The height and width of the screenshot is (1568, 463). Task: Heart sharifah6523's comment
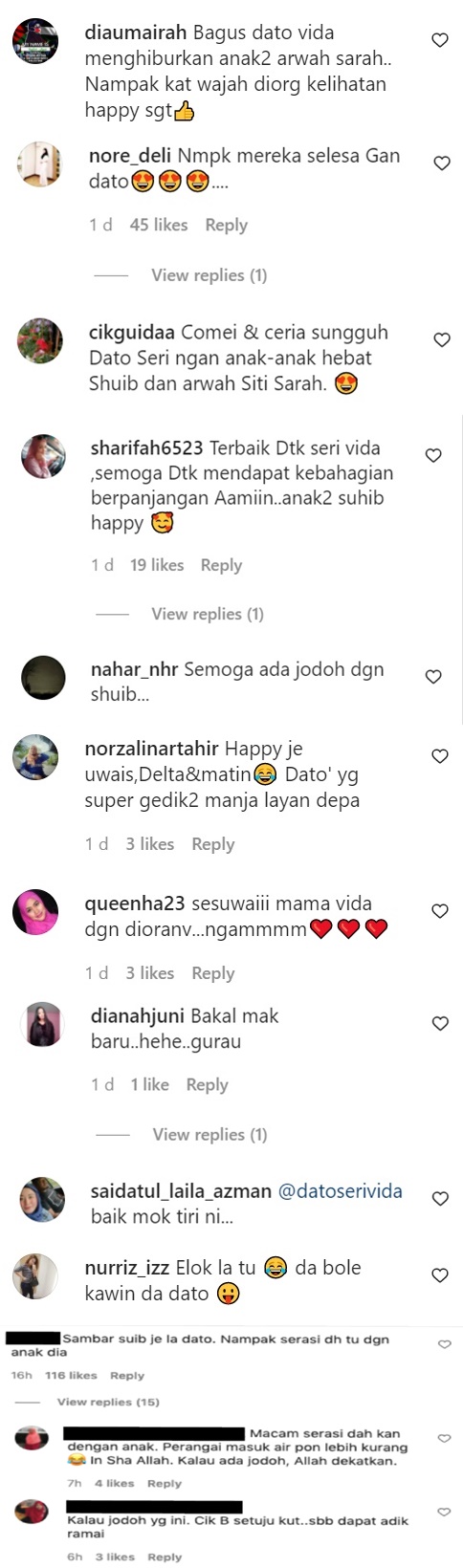point(433,455)
